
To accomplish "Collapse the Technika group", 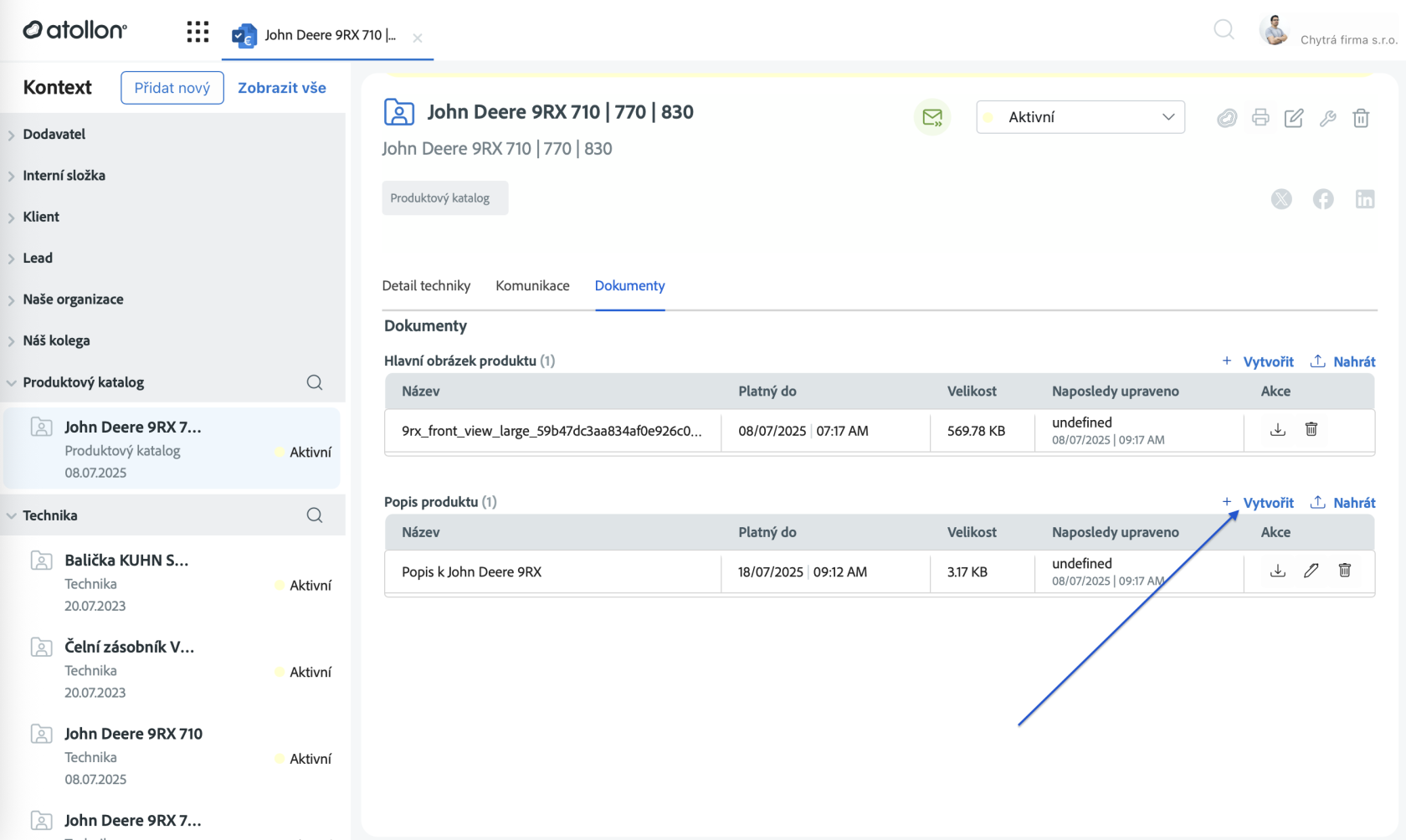I will pyautogui.click(x=12, y=515).
